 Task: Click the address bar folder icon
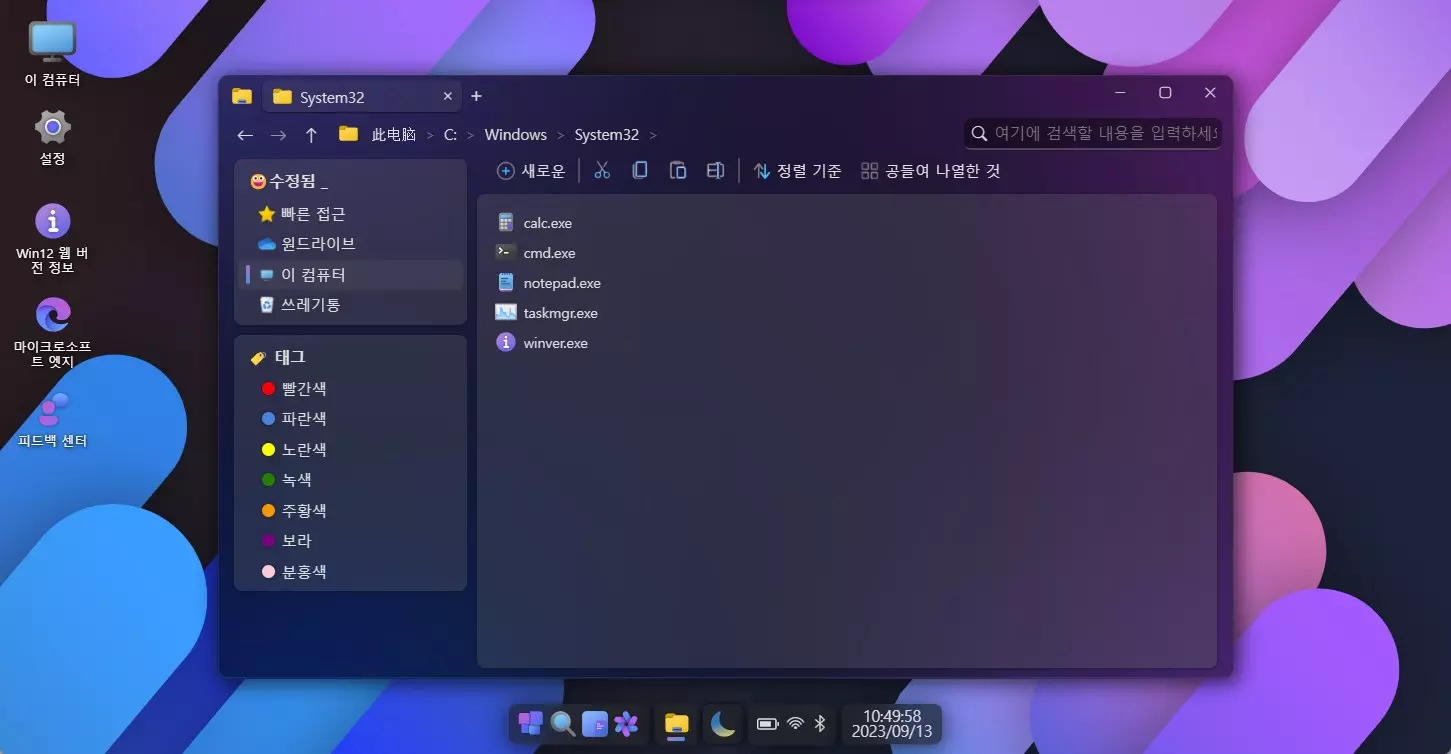(x=348, y=134)
